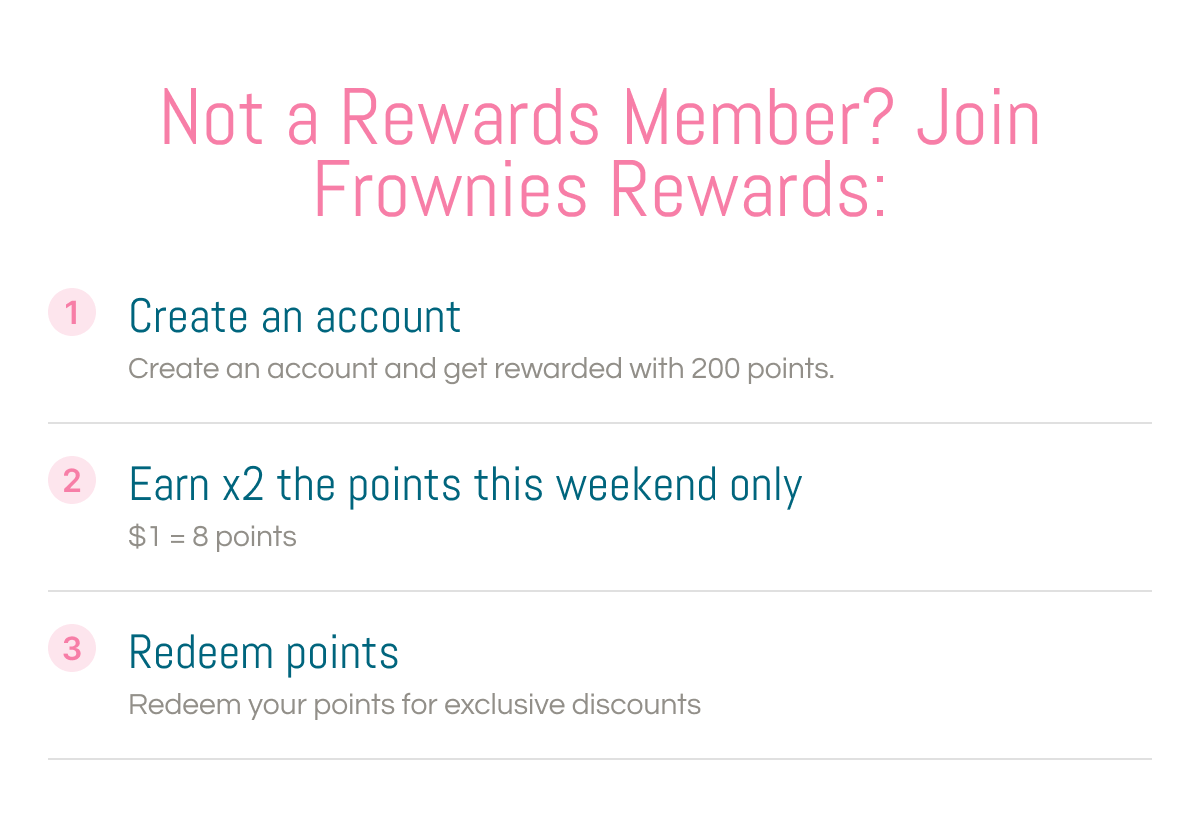Image resolution: width=1200 pixels, height=840 pixels.
Task: Click the pink step 1 badge
Action: [x=72, y=313]
